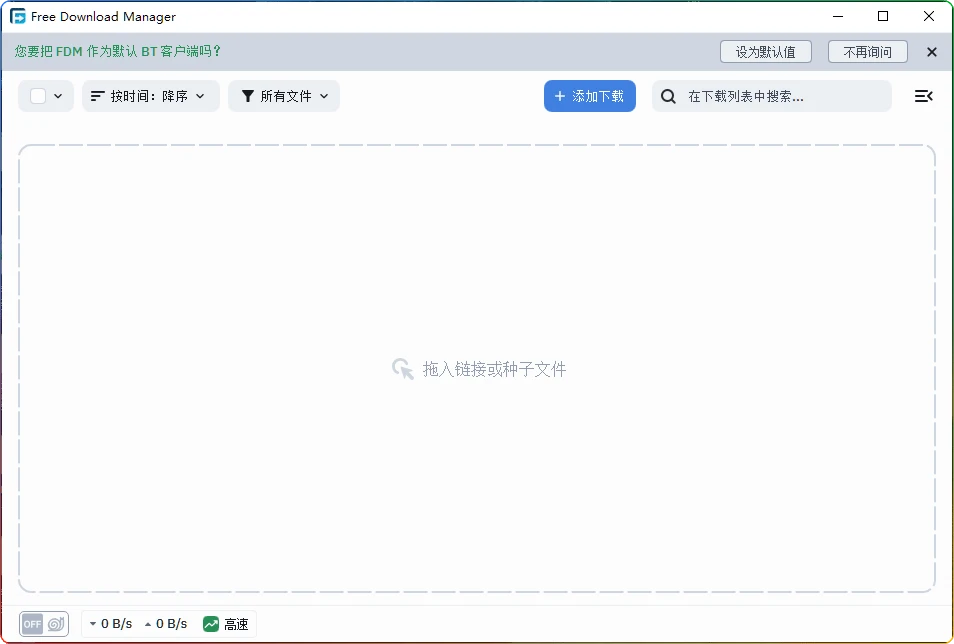
Task: Switch on the OFF speed limit toggle
Action: pos(30,623)
